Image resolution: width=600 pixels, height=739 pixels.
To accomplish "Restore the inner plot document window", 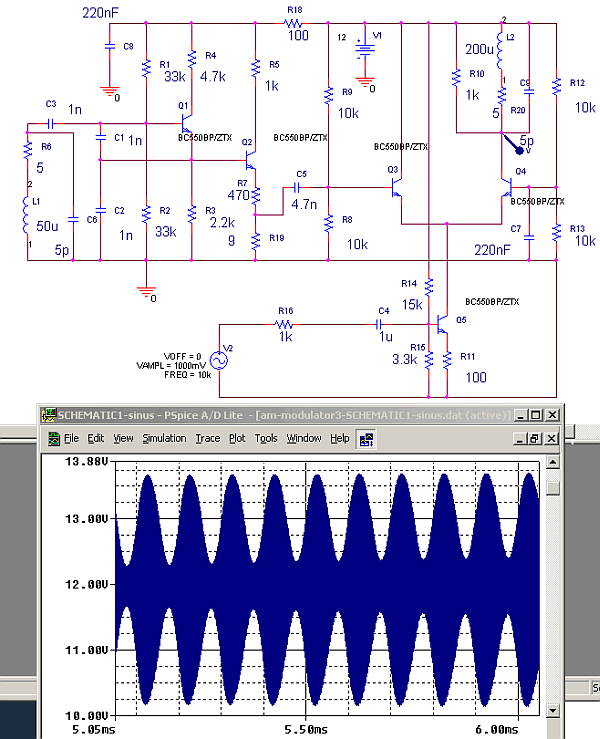I will point(534,439).
